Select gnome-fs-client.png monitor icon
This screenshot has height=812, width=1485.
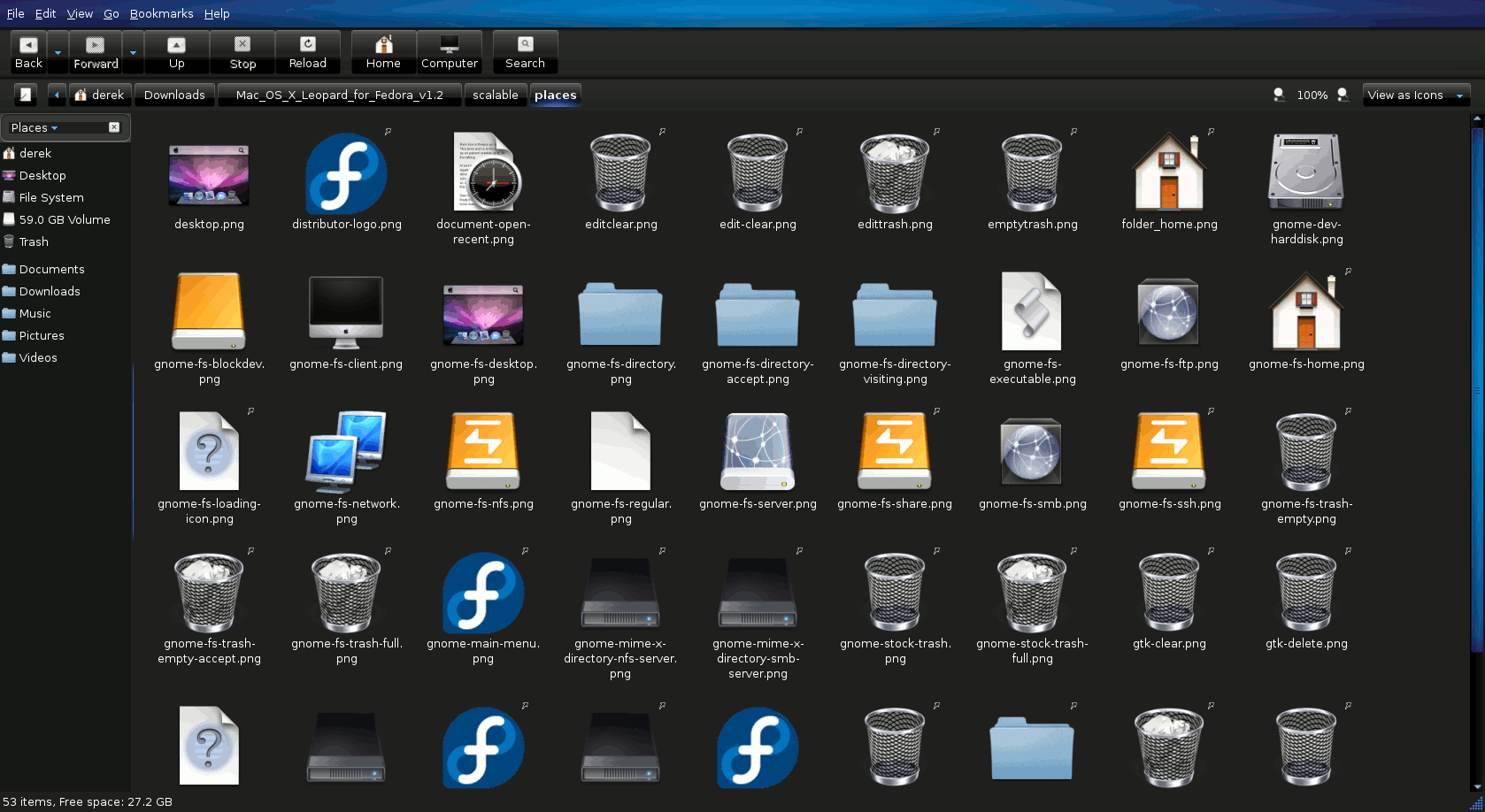pos(346,311)
